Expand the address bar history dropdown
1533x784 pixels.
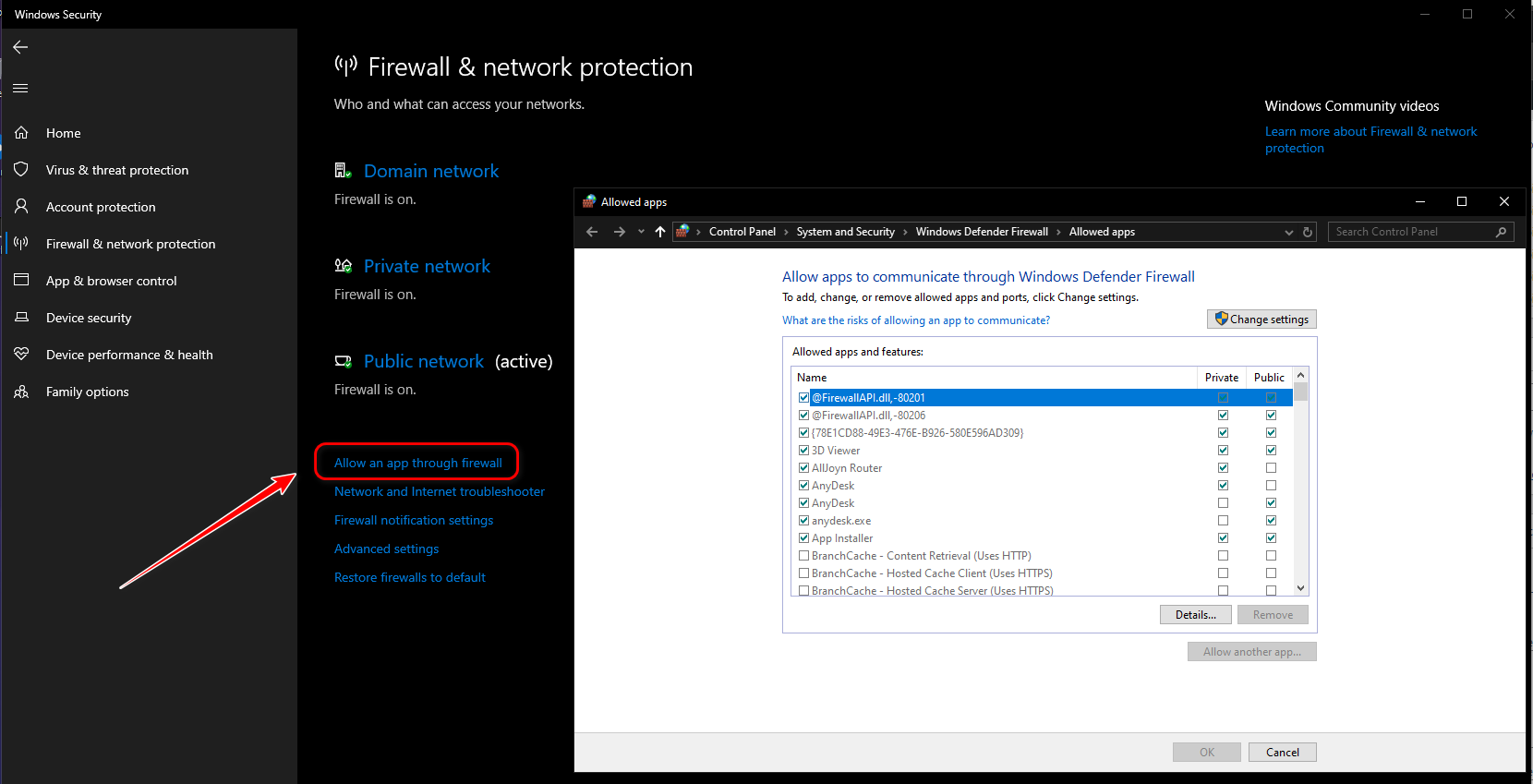click(1288, 232)
